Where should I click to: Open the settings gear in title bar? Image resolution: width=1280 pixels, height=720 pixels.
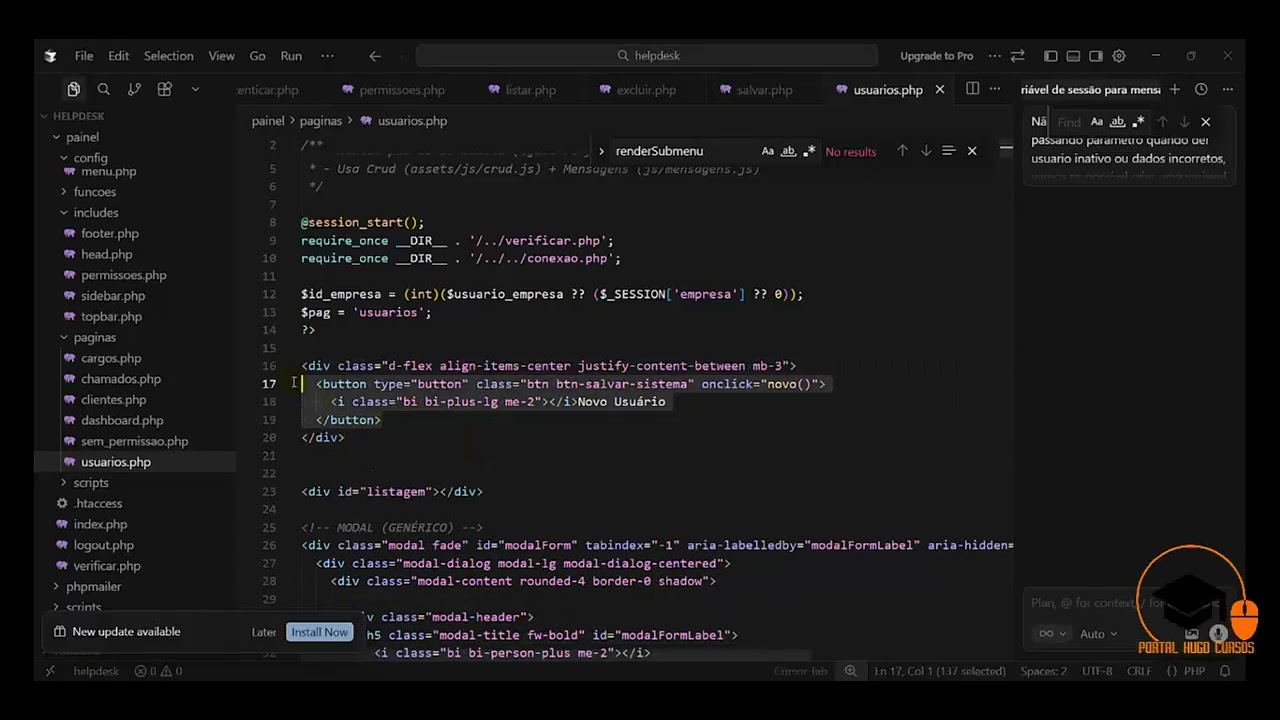(1119, 56)
